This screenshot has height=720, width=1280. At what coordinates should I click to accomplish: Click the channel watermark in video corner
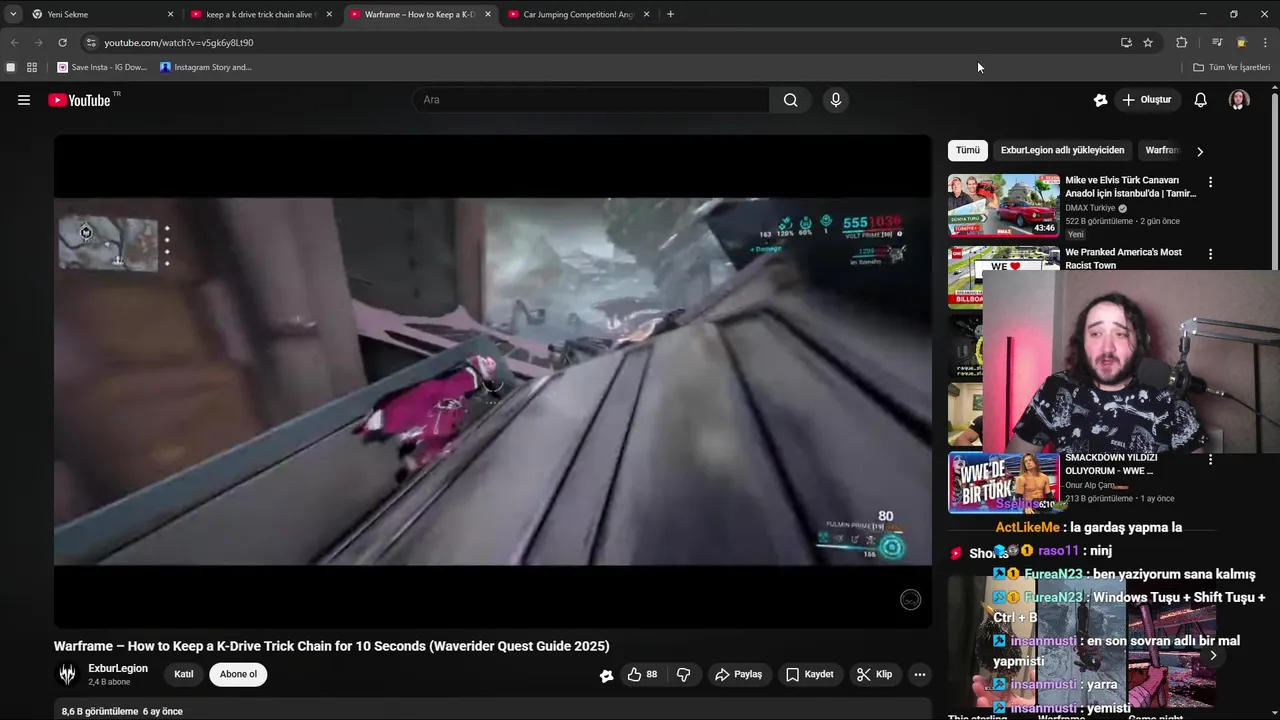pos(910,599)
